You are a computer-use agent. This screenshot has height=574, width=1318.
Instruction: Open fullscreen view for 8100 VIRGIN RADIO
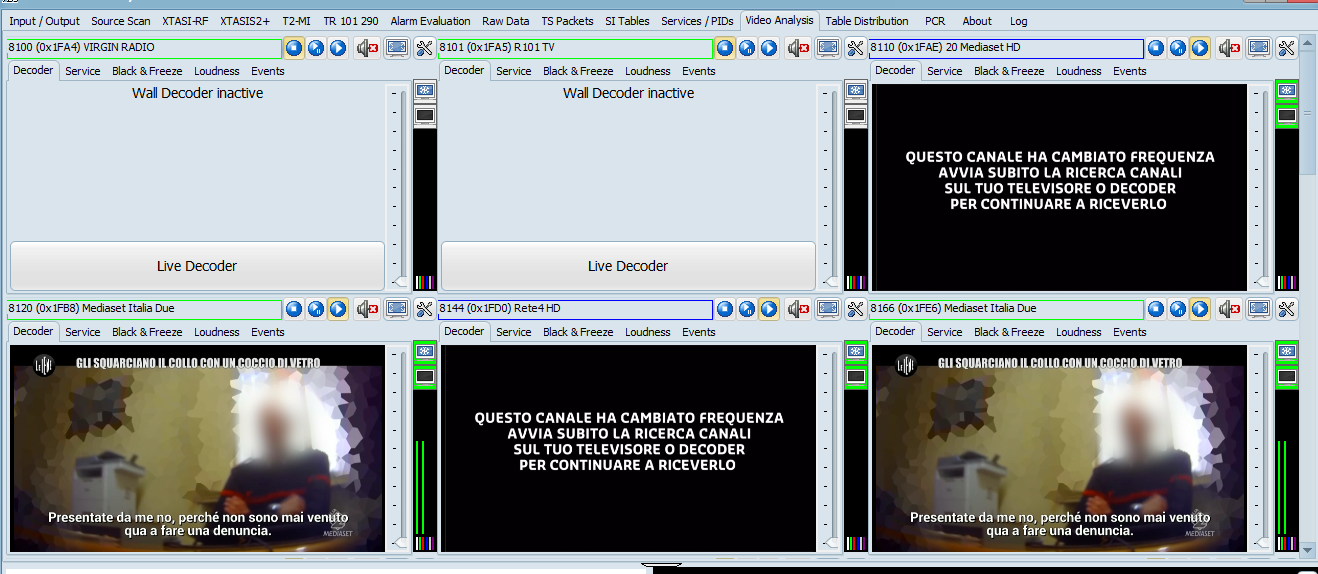[x=397, y=47]
